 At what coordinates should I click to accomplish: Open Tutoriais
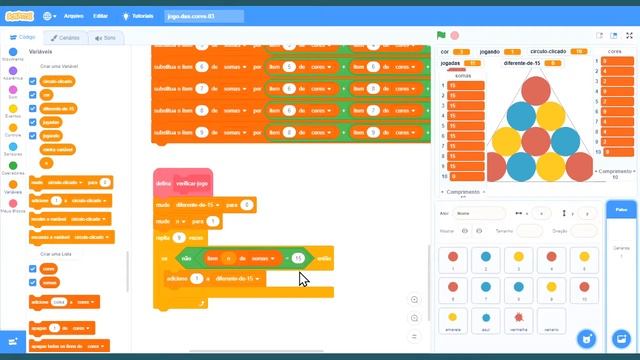(138, 16)
